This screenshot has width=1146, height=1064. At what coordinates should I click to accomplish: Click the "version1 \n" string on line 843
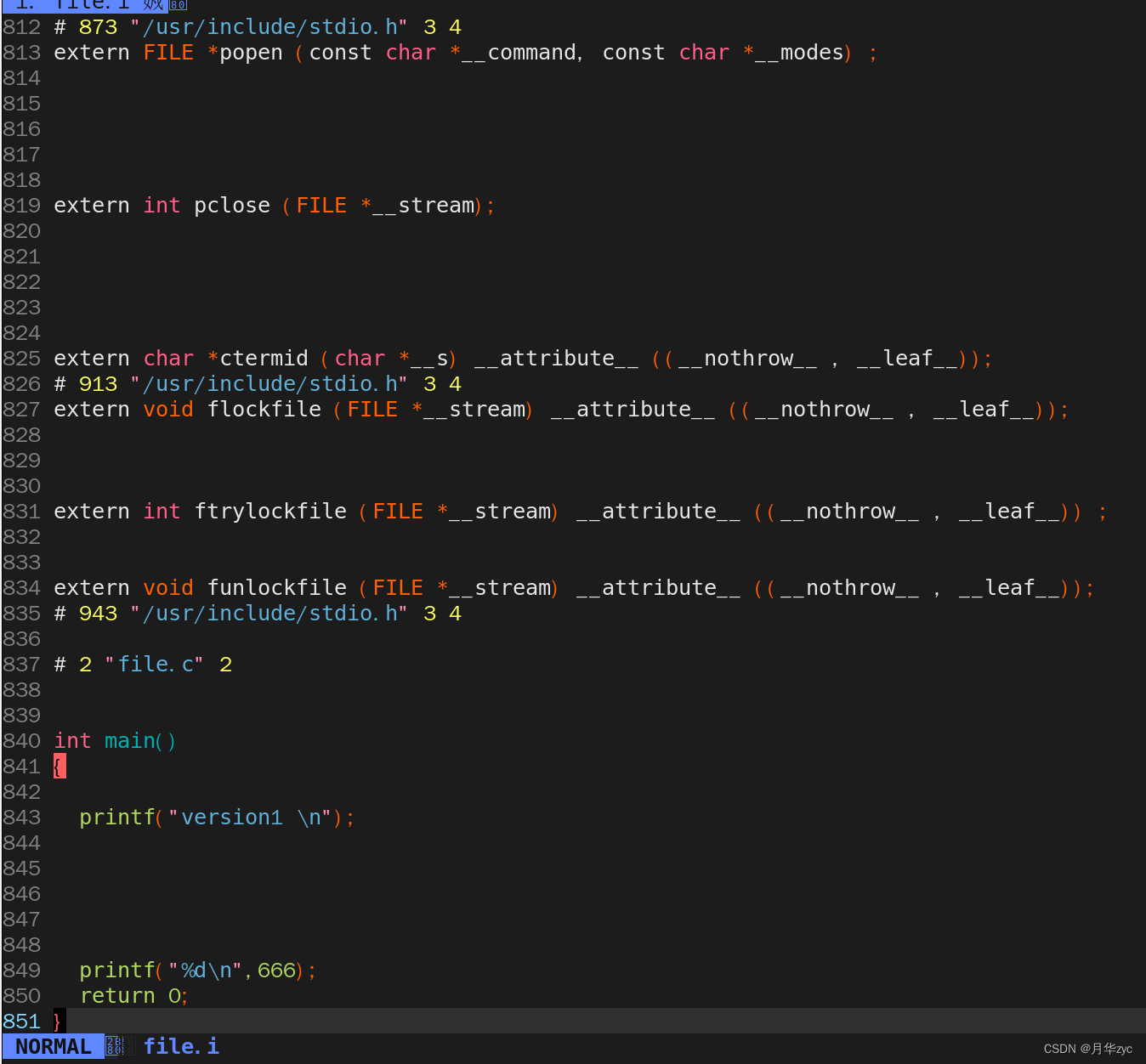pyautogui.click(x=250, y=818)
